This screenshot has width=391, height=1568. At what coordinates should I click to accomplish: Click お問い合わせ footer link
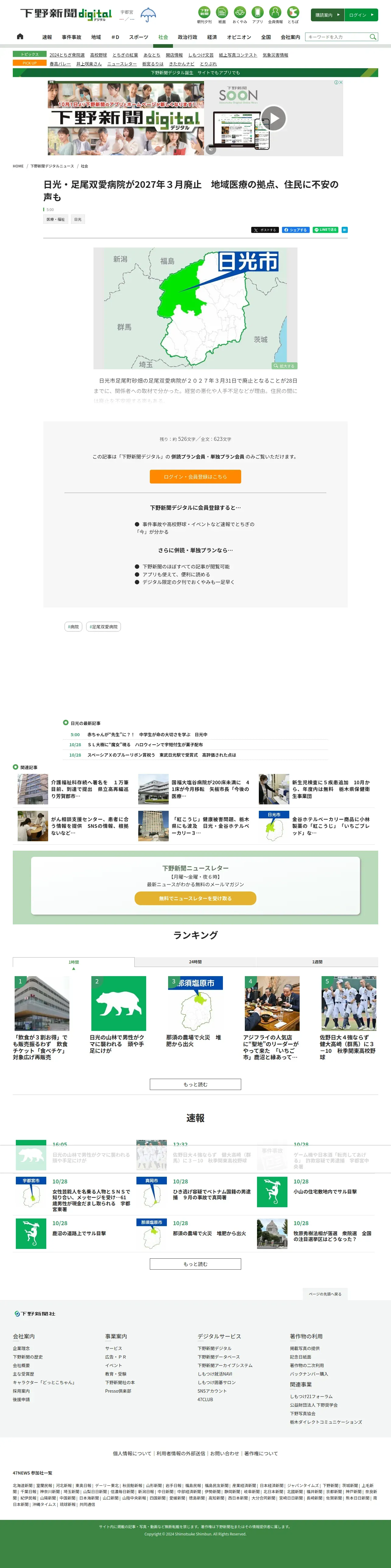(225, 1454)
